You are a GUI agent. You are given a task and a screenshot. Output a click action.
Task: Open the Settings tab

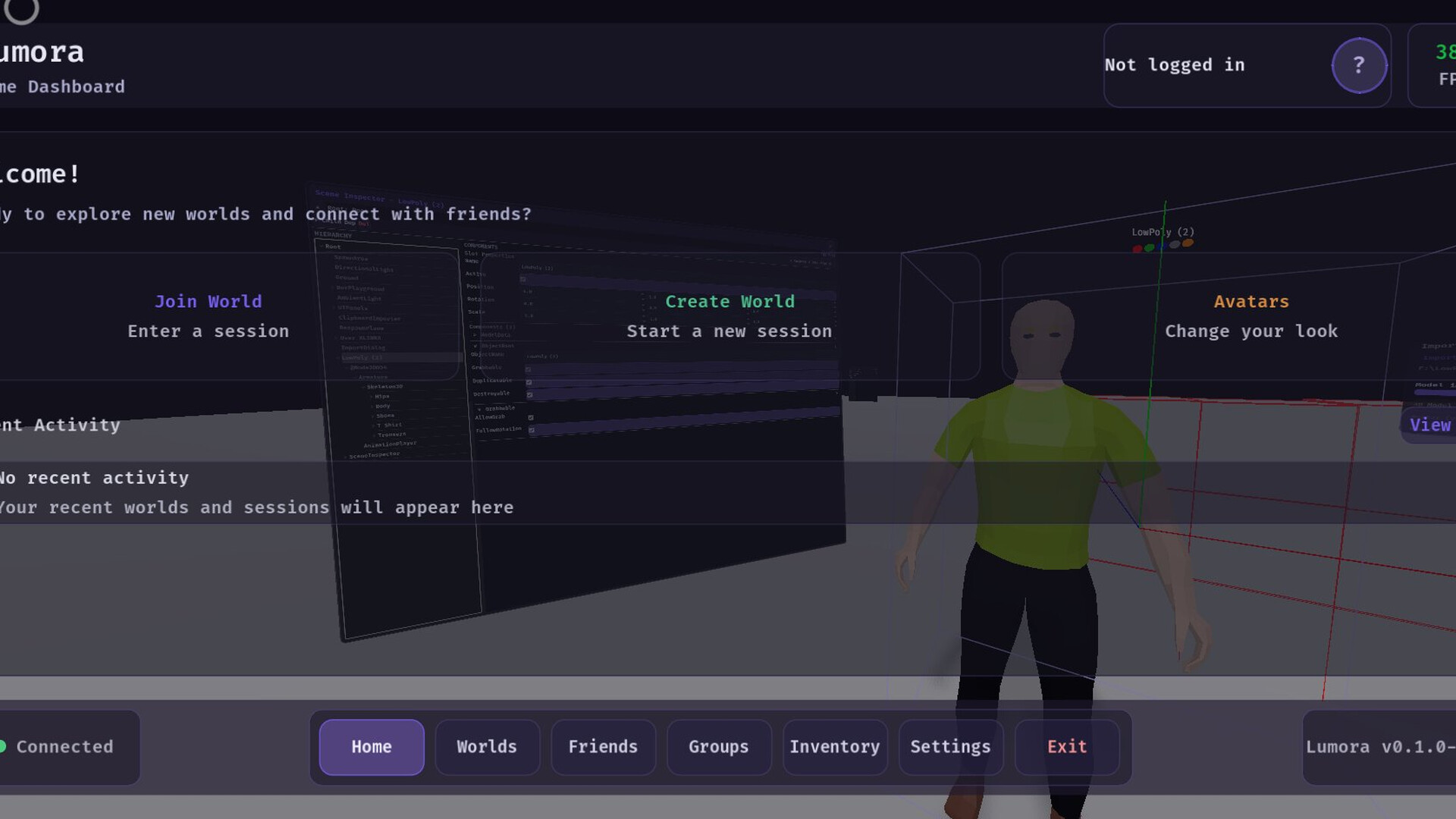950,747
